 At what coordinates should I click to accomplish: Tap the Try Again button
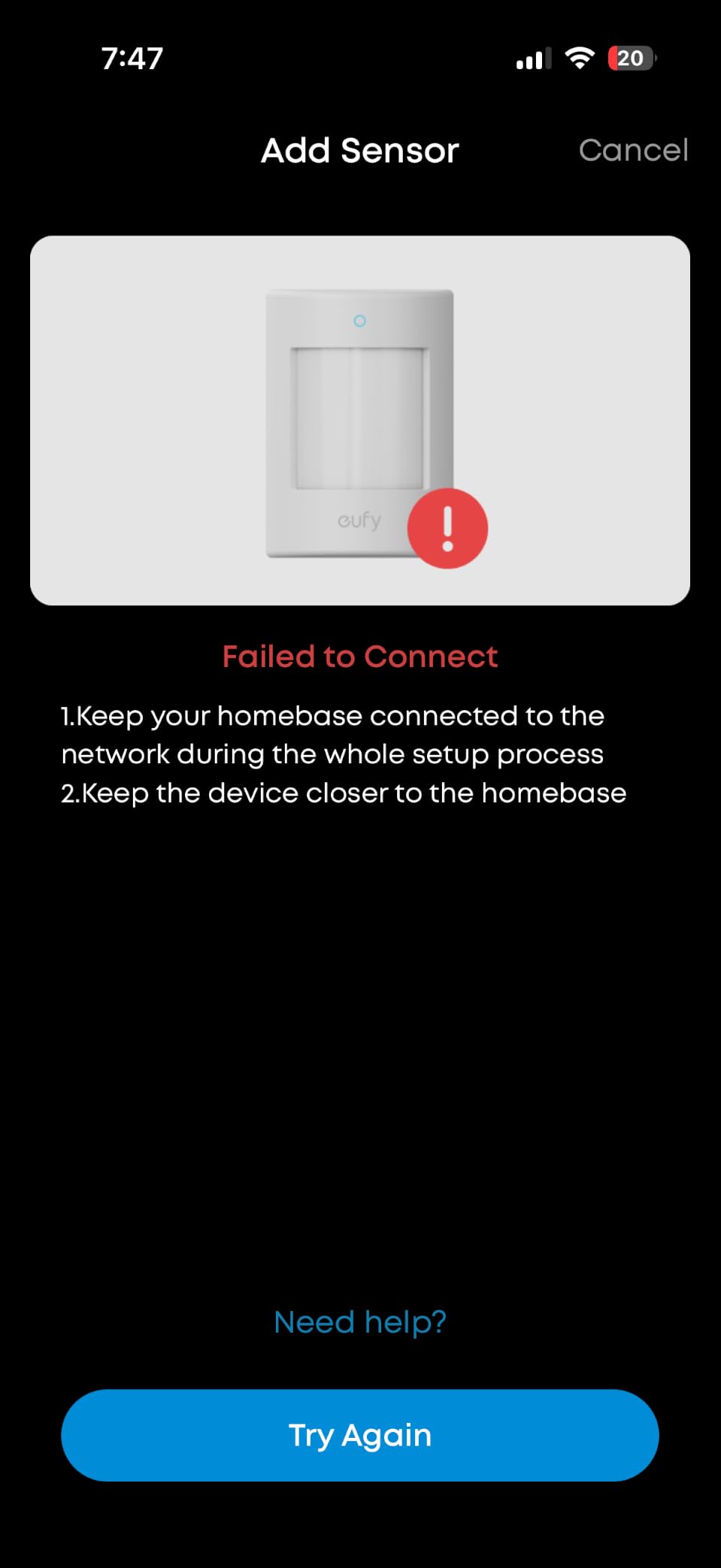pos(359,1435)
